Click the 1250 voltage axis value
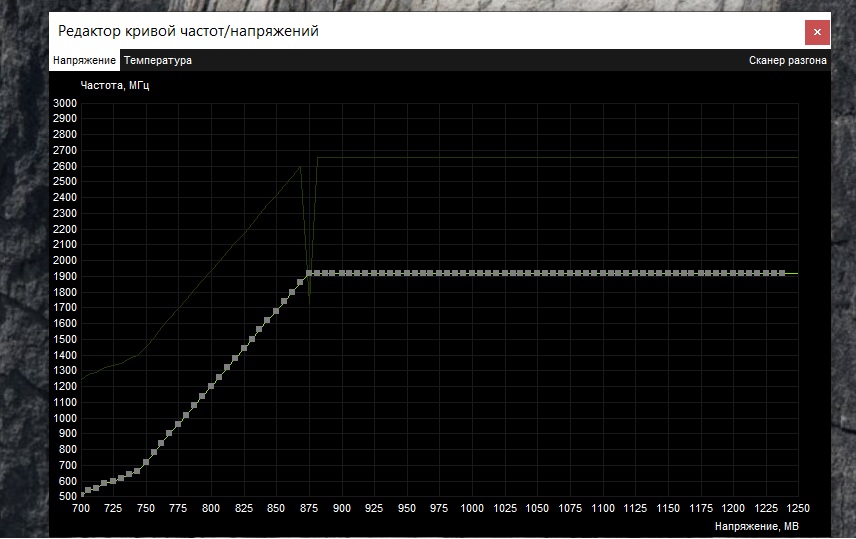856x539 pixels. click(x=798, y=508)
